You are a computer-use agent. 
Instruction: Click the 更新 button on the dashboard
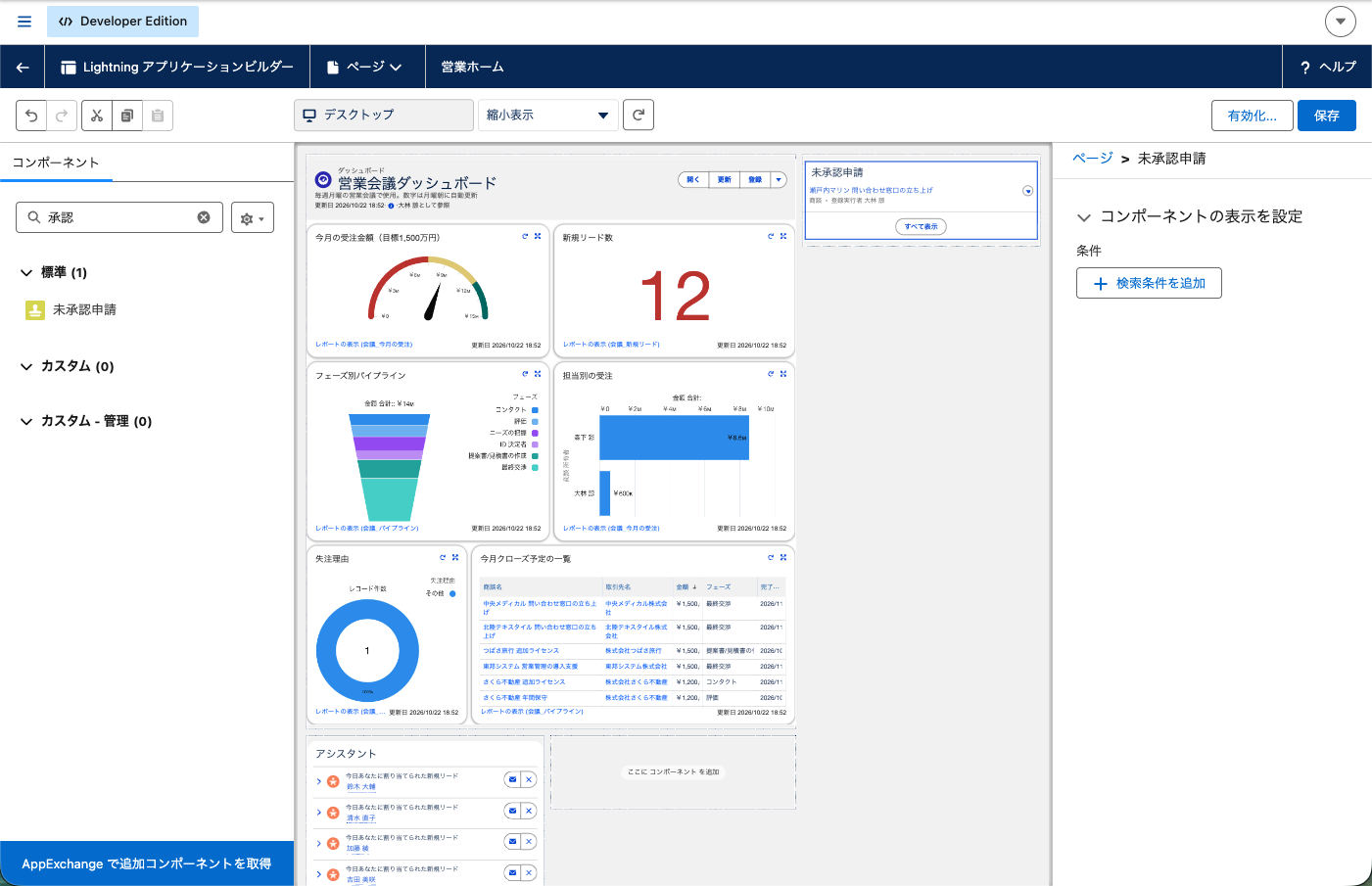[x=725, y=180]
